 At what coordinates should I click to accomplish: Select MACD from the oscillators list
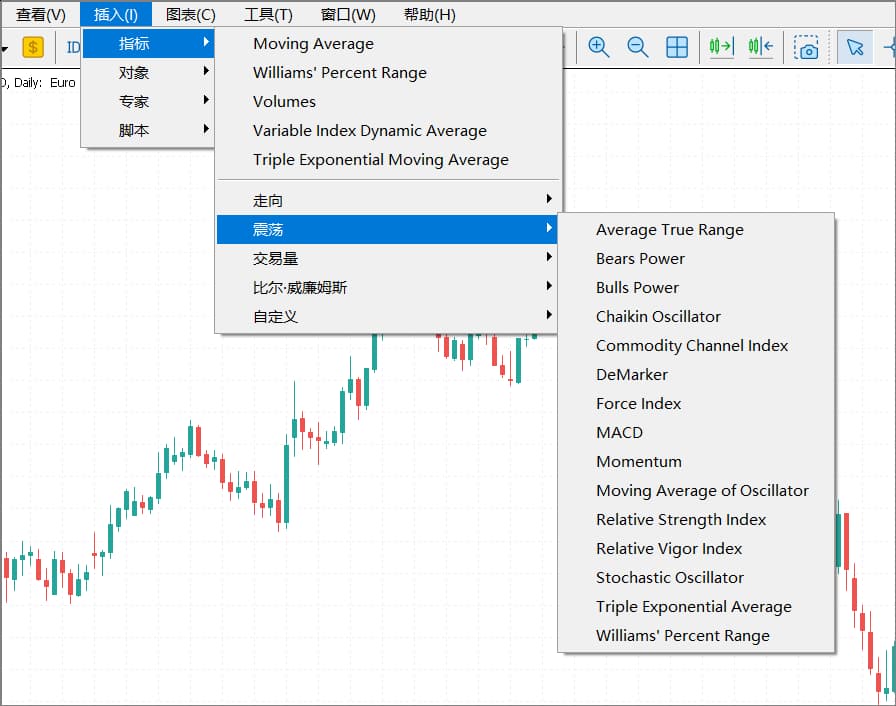coord(619,432)
